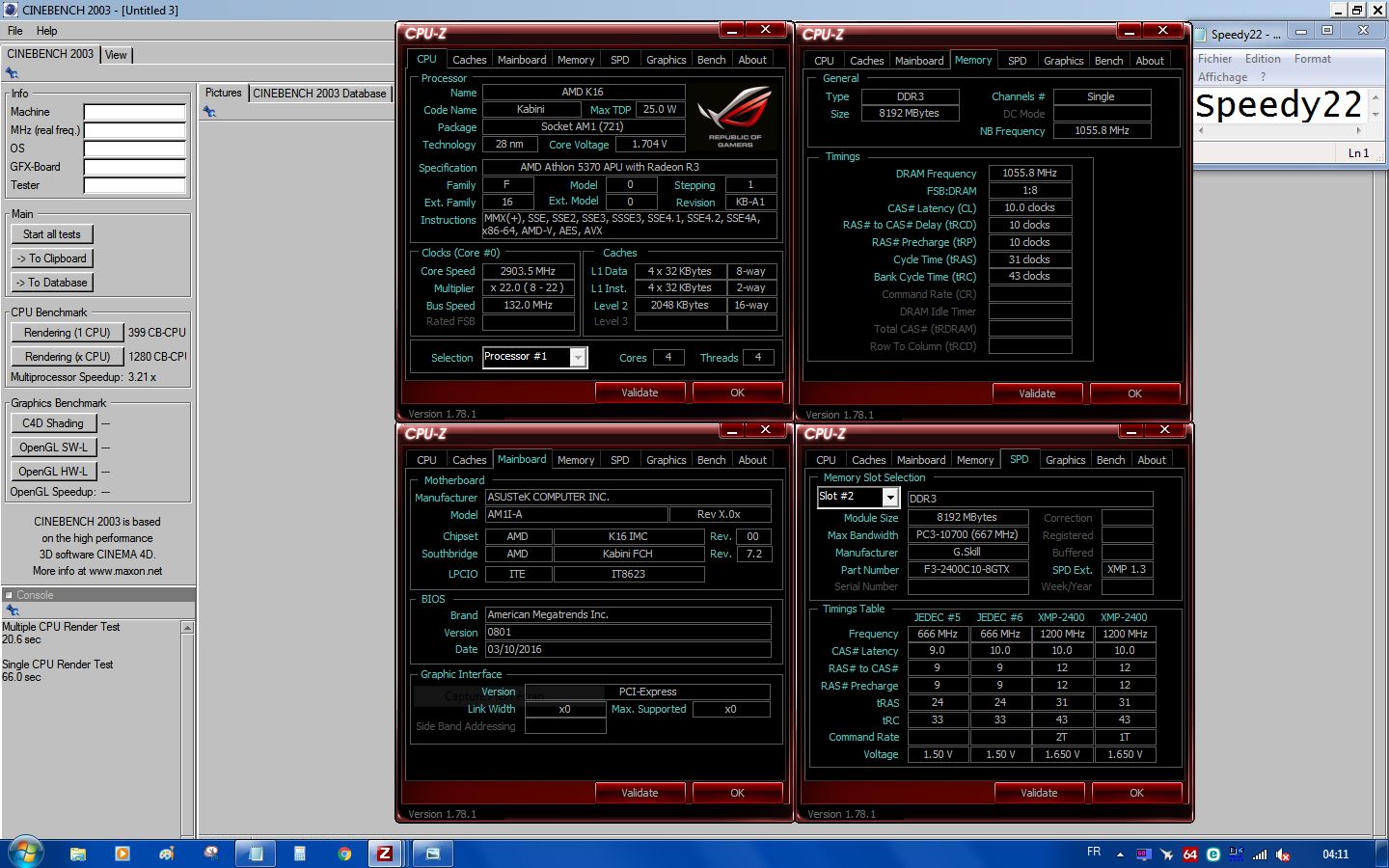Image resolution: width=1389 pixels, height=868 pixels.
Task: Switch to the Notepad taskbar button
Action: pos(256,854)
